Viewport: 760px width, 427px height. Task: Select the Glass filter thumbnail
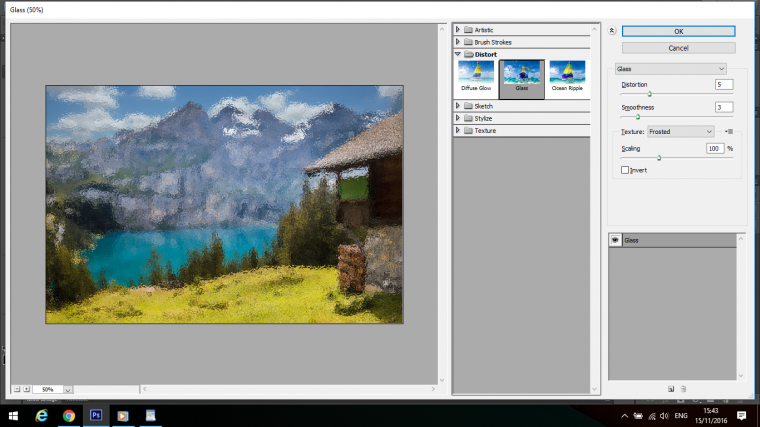pos(522,79)
